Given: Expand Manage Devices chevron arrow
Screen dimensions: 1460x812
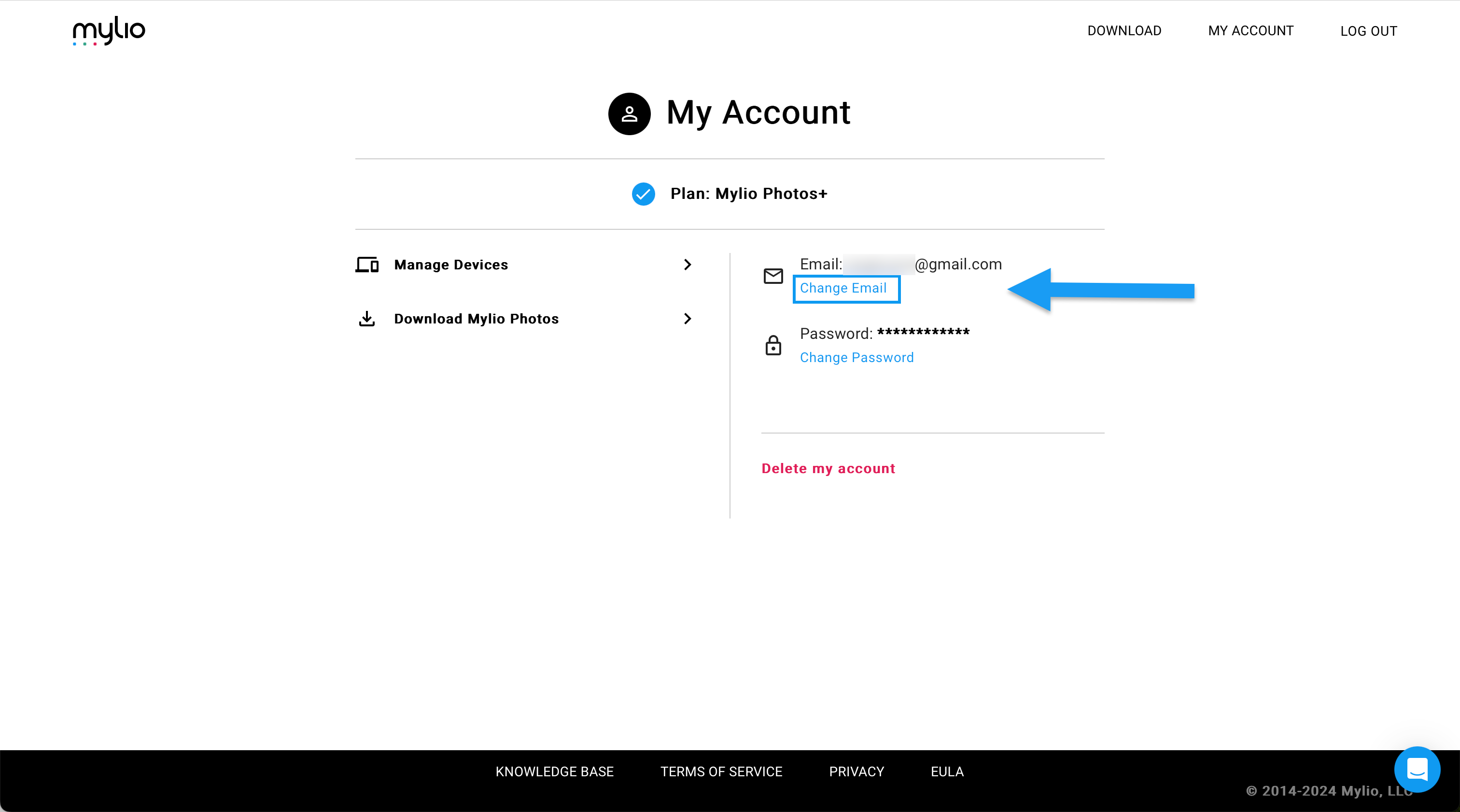Looking at the screenshot, I should 688,265.
